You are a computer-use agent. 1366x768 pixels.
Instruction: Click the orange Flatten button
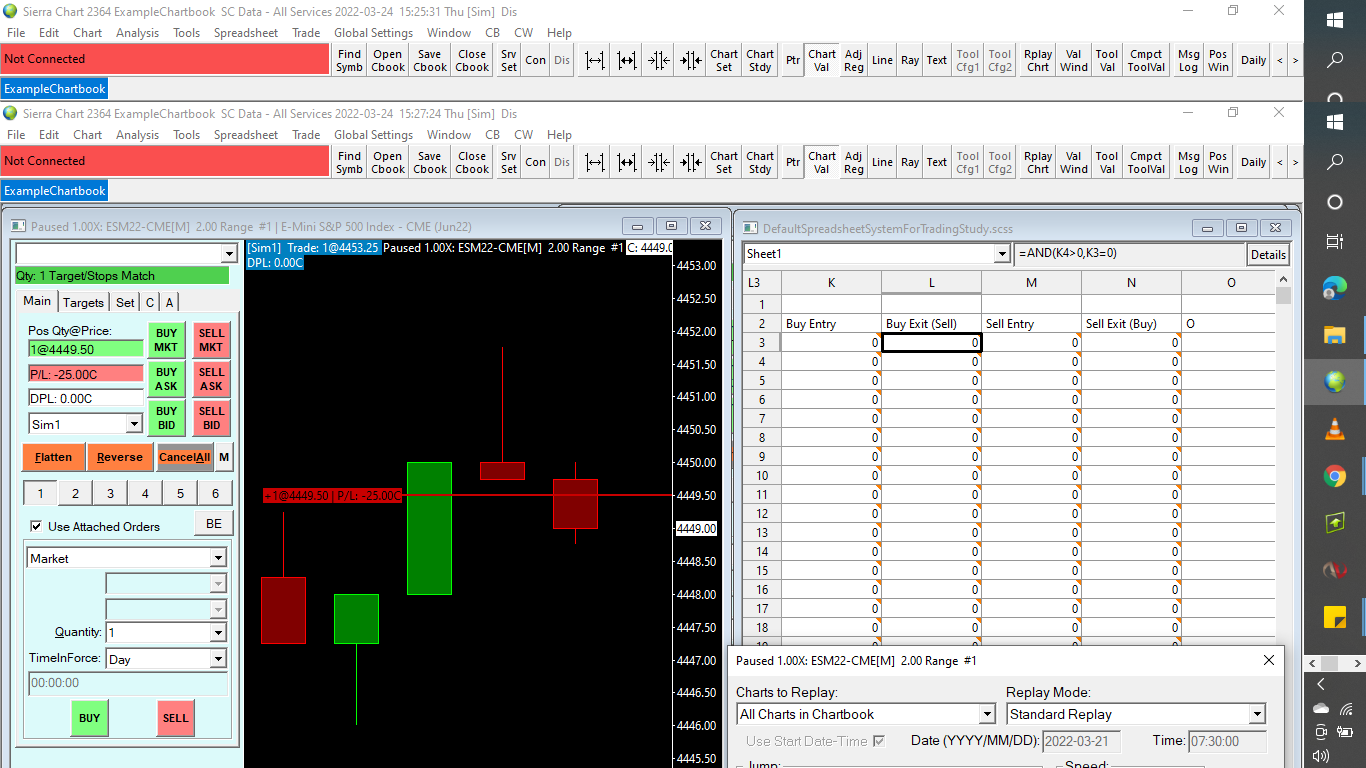(53, 457)
